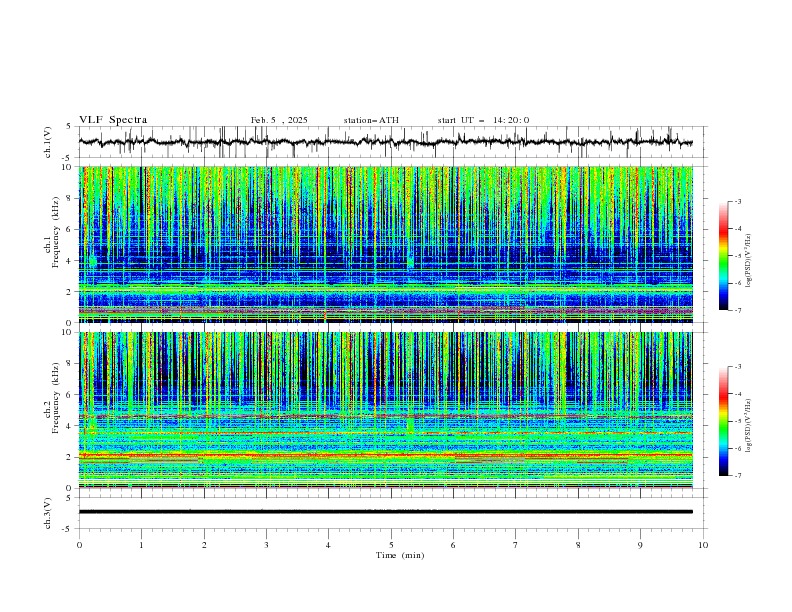Click time axis tick label '3'
The height and width of the screenshot is (612, 792).
click(266, 545)
